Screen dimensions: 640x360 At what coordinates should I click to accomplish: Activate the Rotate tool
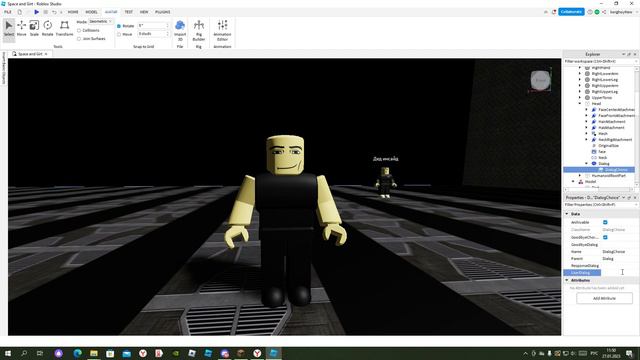47,29
